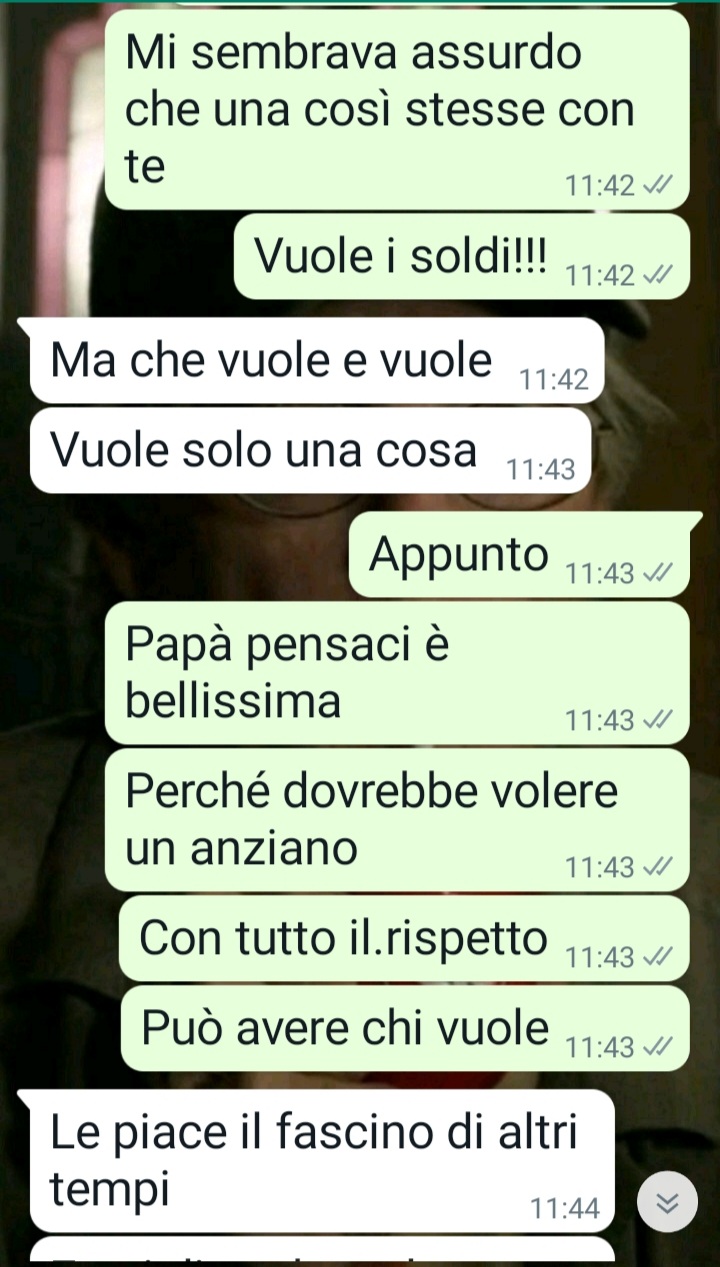This screenshot has width=720, height=1267.
Task: Tap 'Le piace il fascino di altri tempi'
Action: 322,1161
